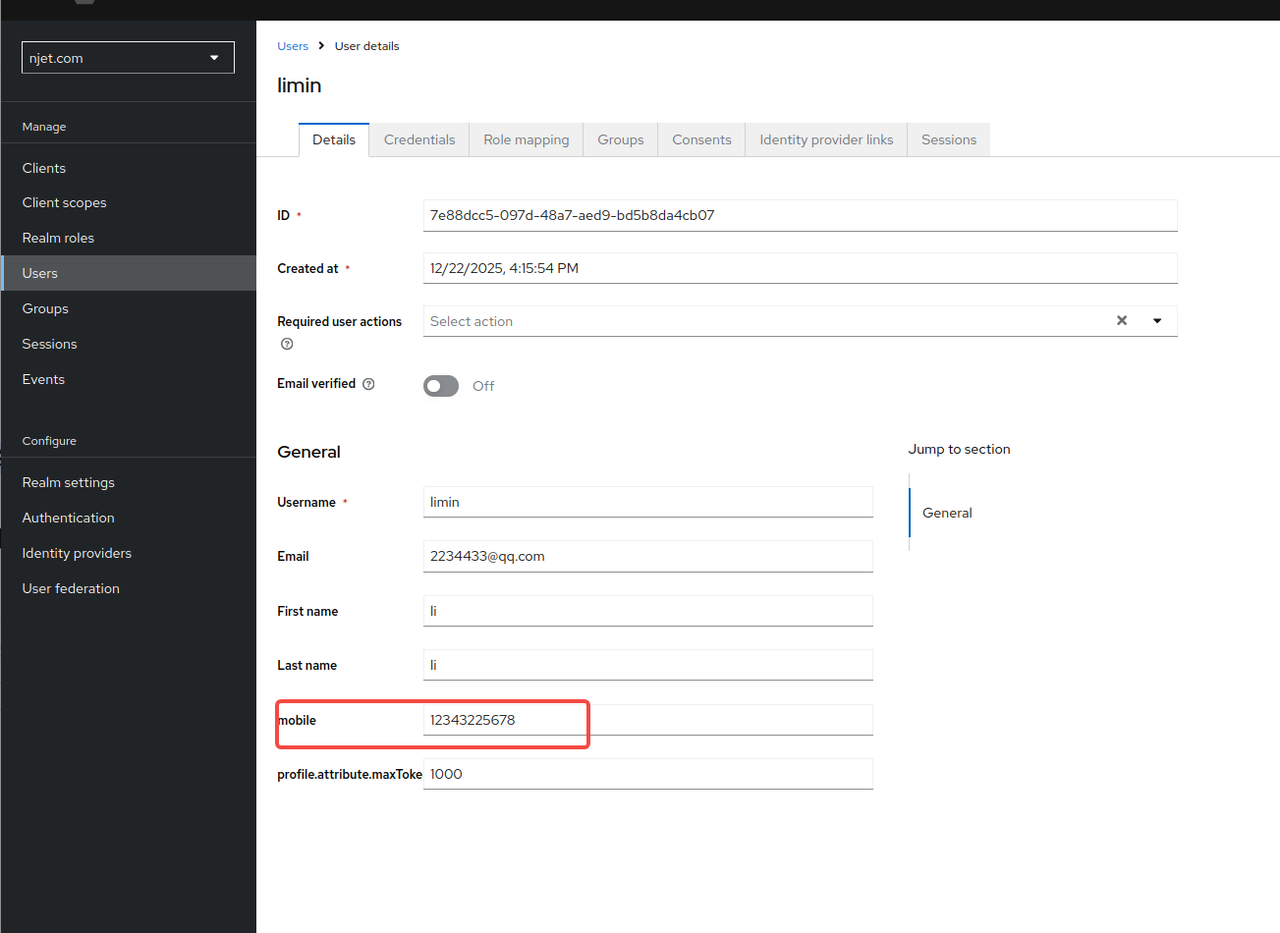Toggle the Email verified switch
Viewport: 1280px width, 933px height.
[x=441, y=386]
